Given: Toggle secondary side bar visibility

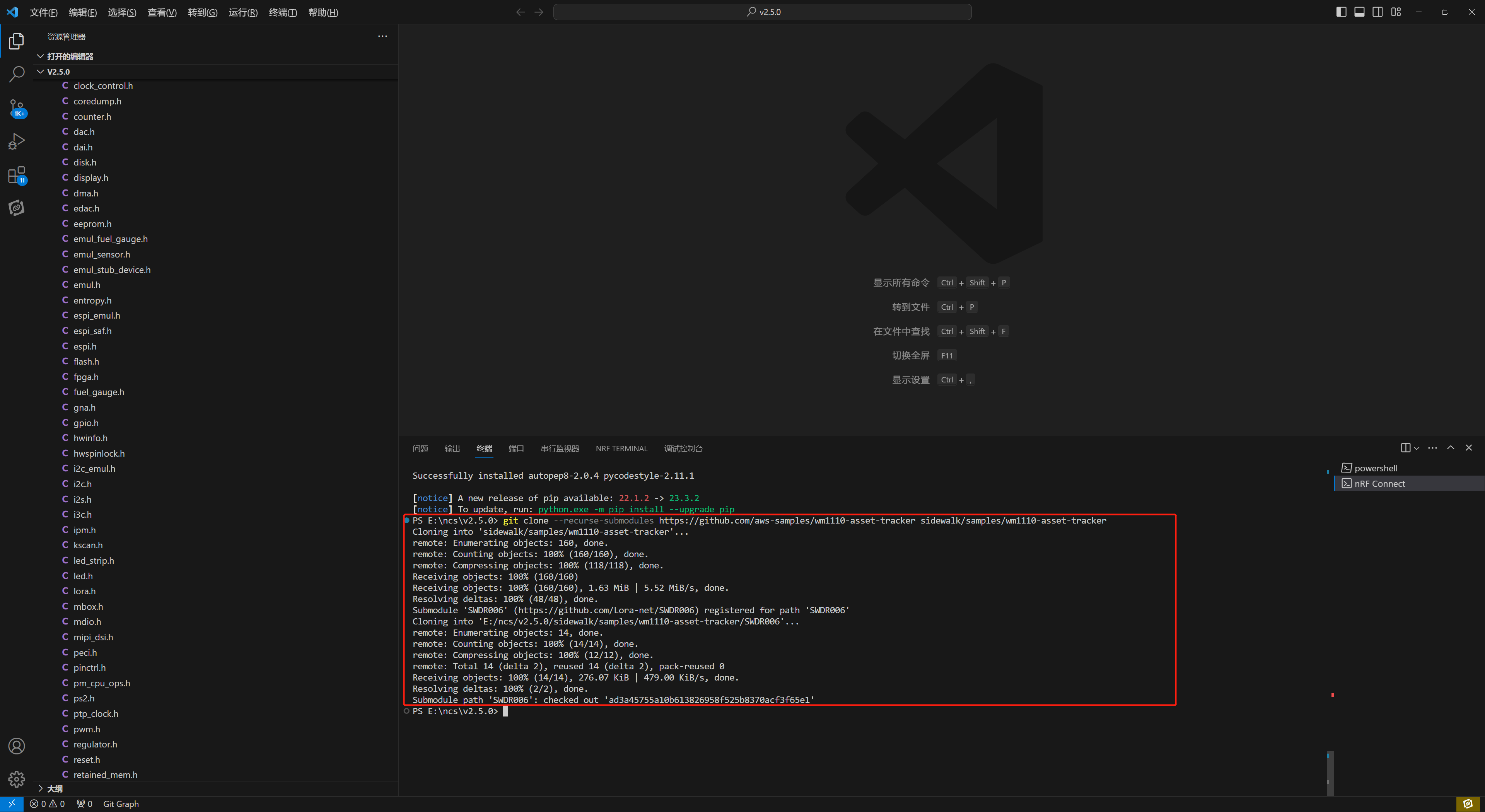Looking at the screenshot, I should 1377,12.
